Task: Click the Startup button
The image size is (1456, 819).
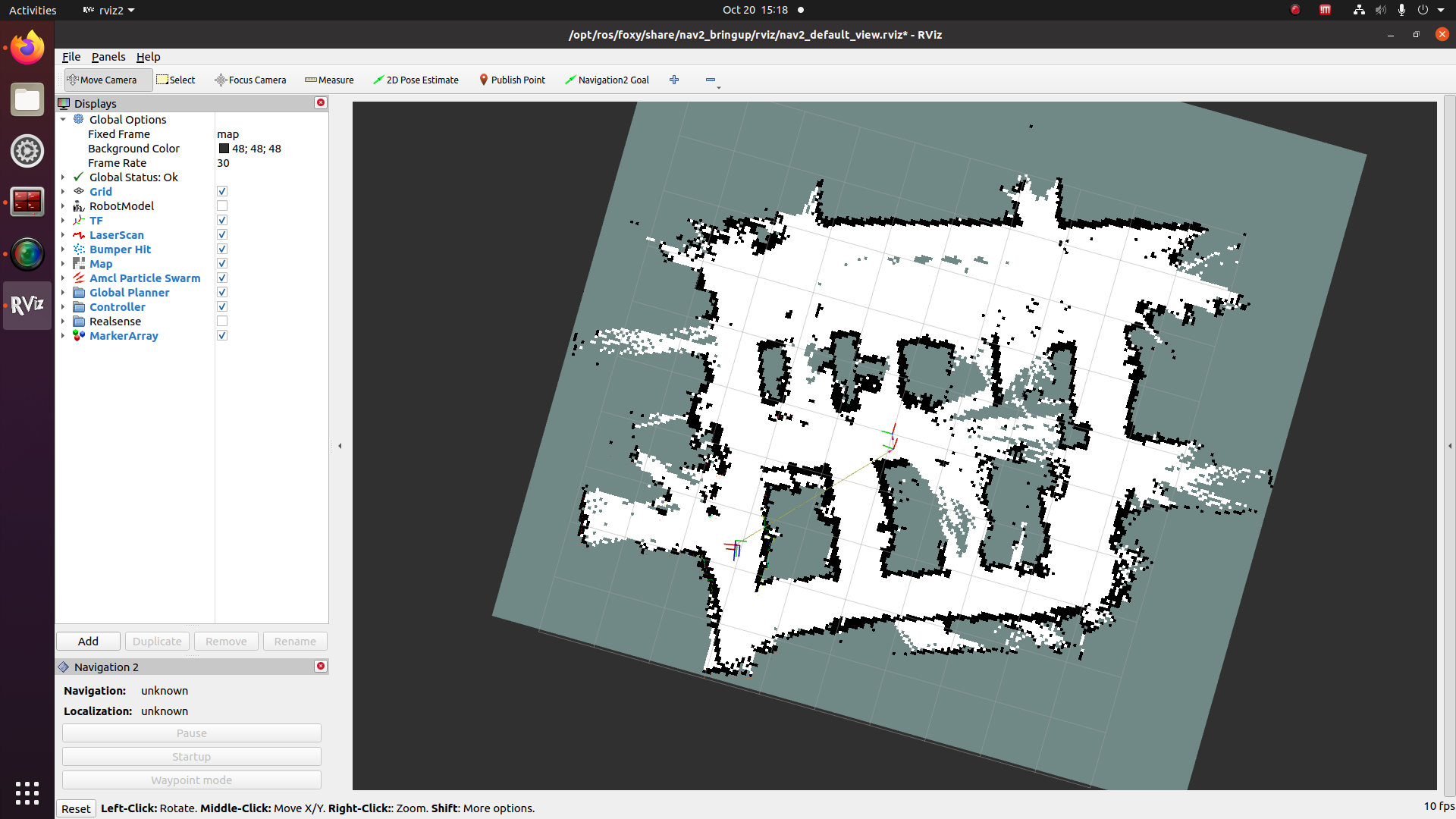Action: click(x=191, y=756)
